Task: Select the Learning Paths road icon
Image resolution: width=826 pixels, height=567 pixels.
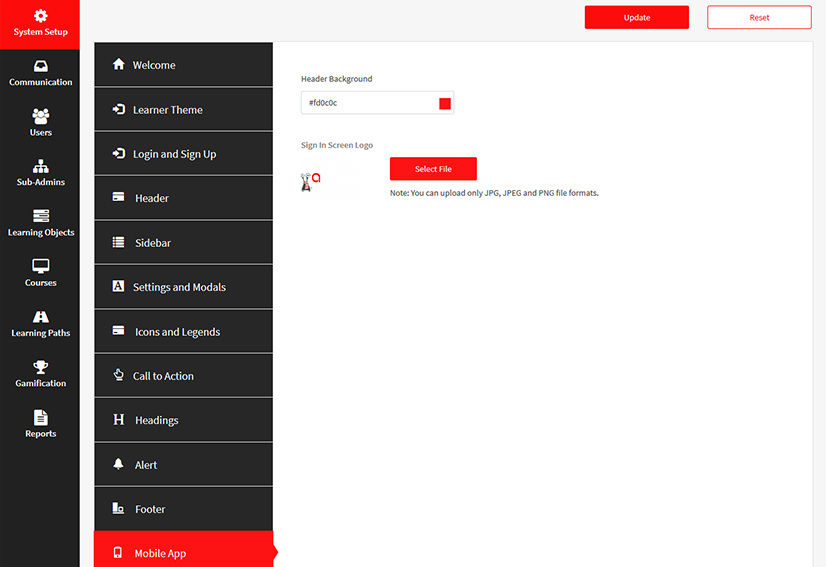Action: click(41, 317)
